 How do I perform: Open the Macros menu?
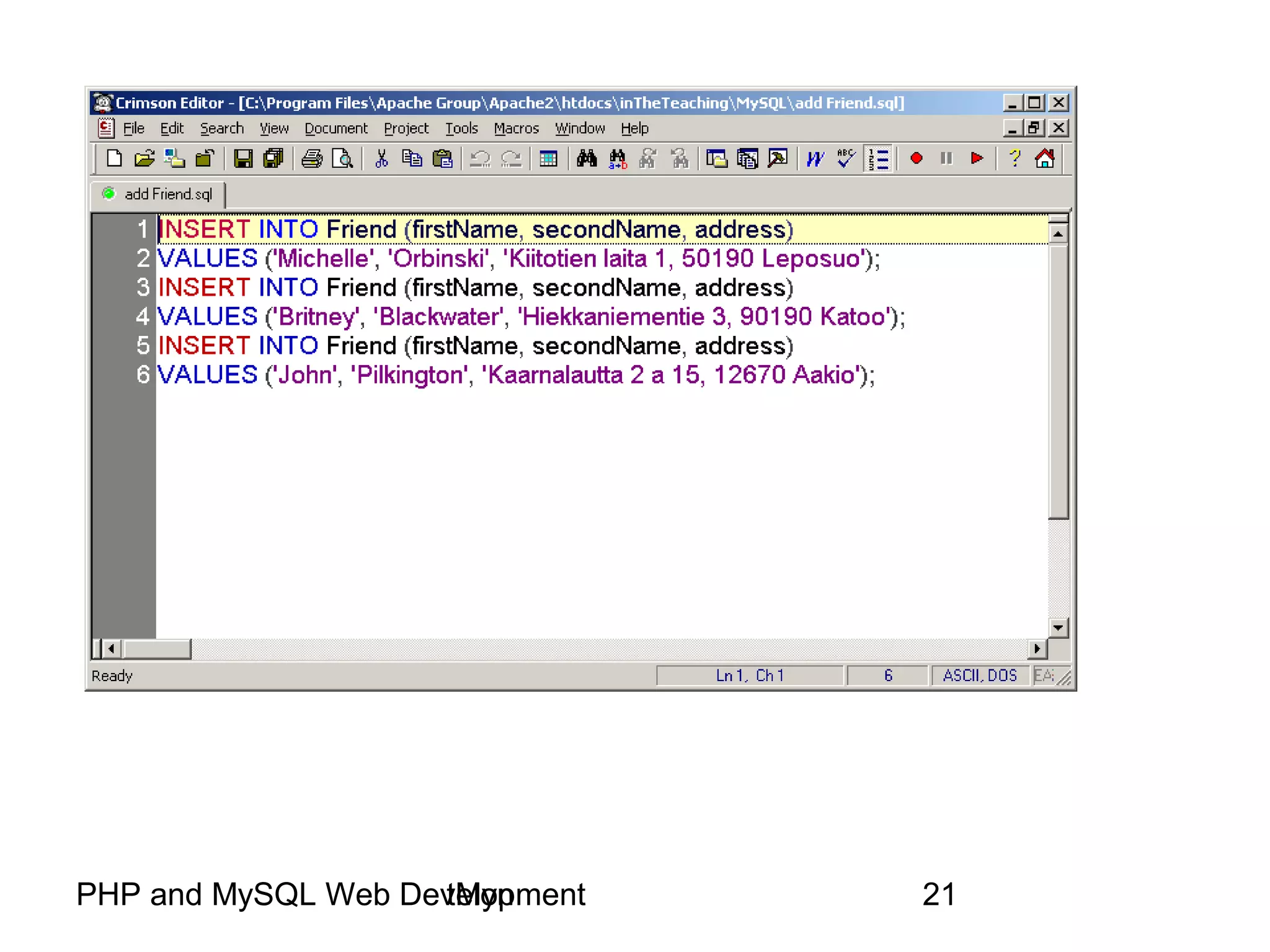click(x=517, y=128)
